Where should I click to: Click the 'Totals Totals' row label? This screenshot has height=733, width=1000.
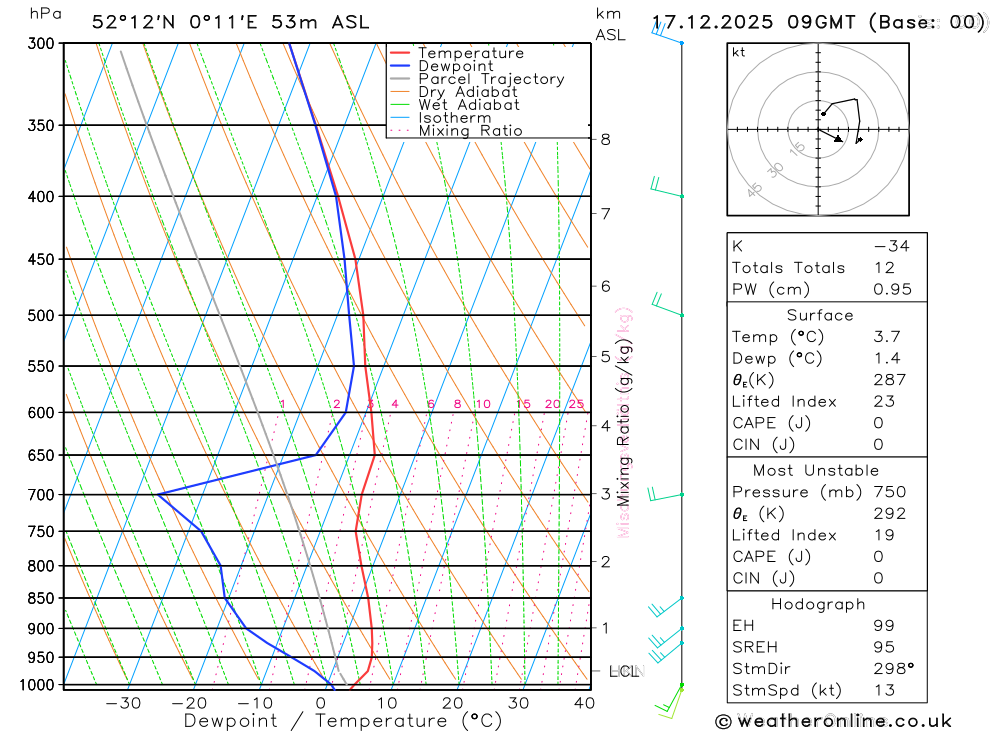(788, 268)
